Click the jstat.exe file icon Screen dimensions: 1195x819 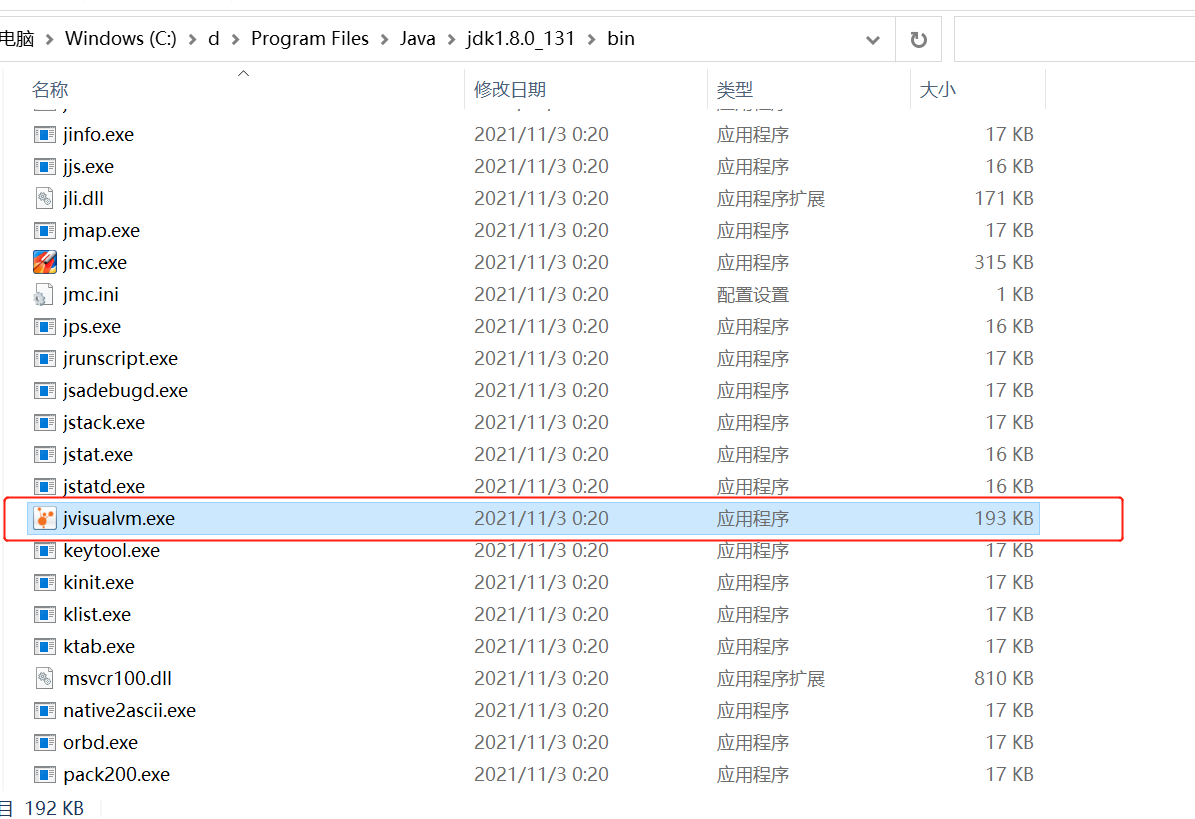[45, 455]
